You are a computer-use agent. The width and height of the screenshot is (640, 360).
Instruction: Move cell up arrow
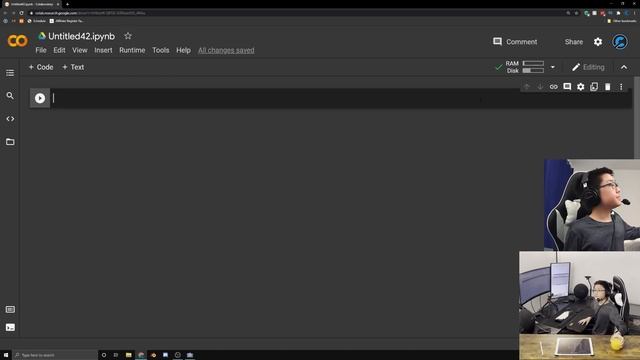coord(527,87)
